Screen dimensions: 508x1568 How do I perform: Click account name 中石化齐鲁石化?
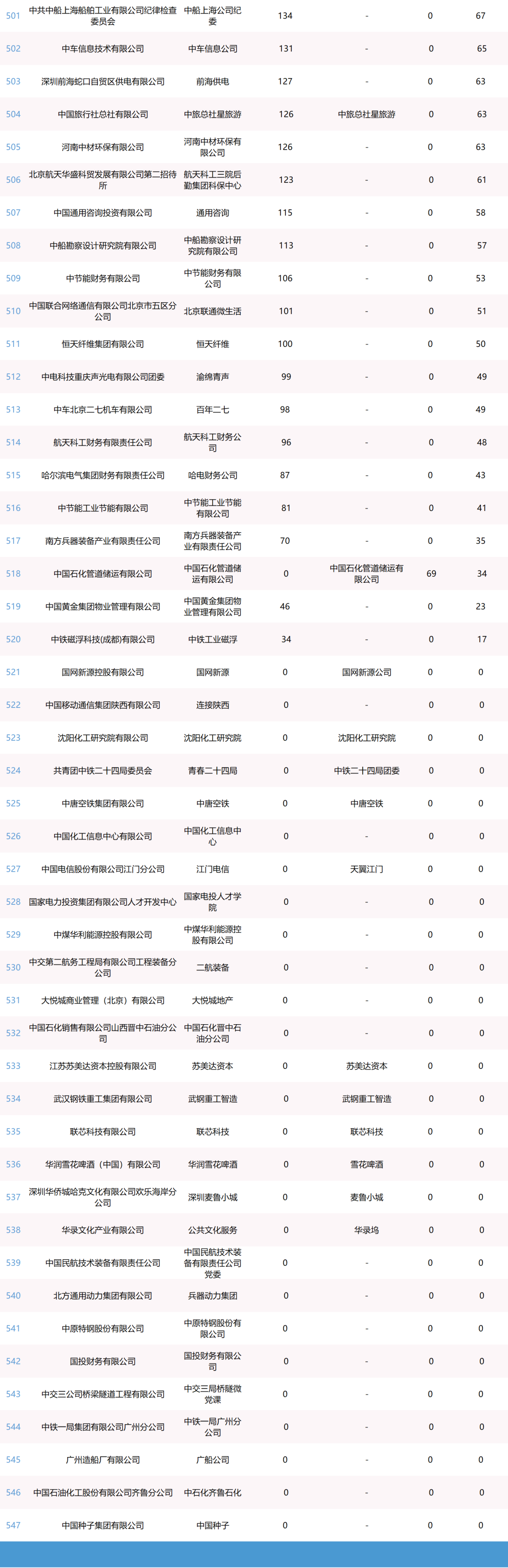click(x=213, y=1493)
